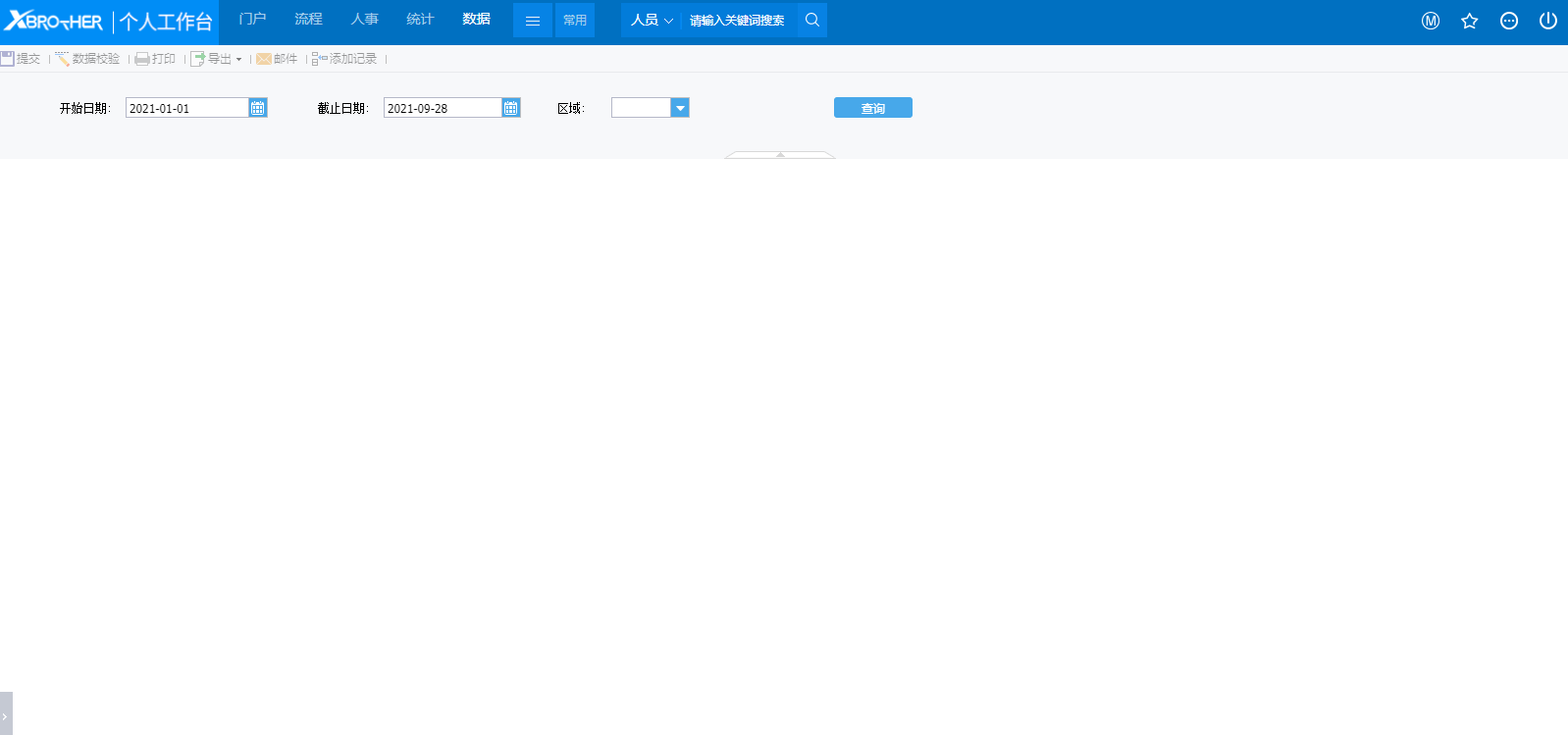Screen dimensions: 1568x735
Task: Click the Submit (提交) save icon
Action: (x=8, y=59)
